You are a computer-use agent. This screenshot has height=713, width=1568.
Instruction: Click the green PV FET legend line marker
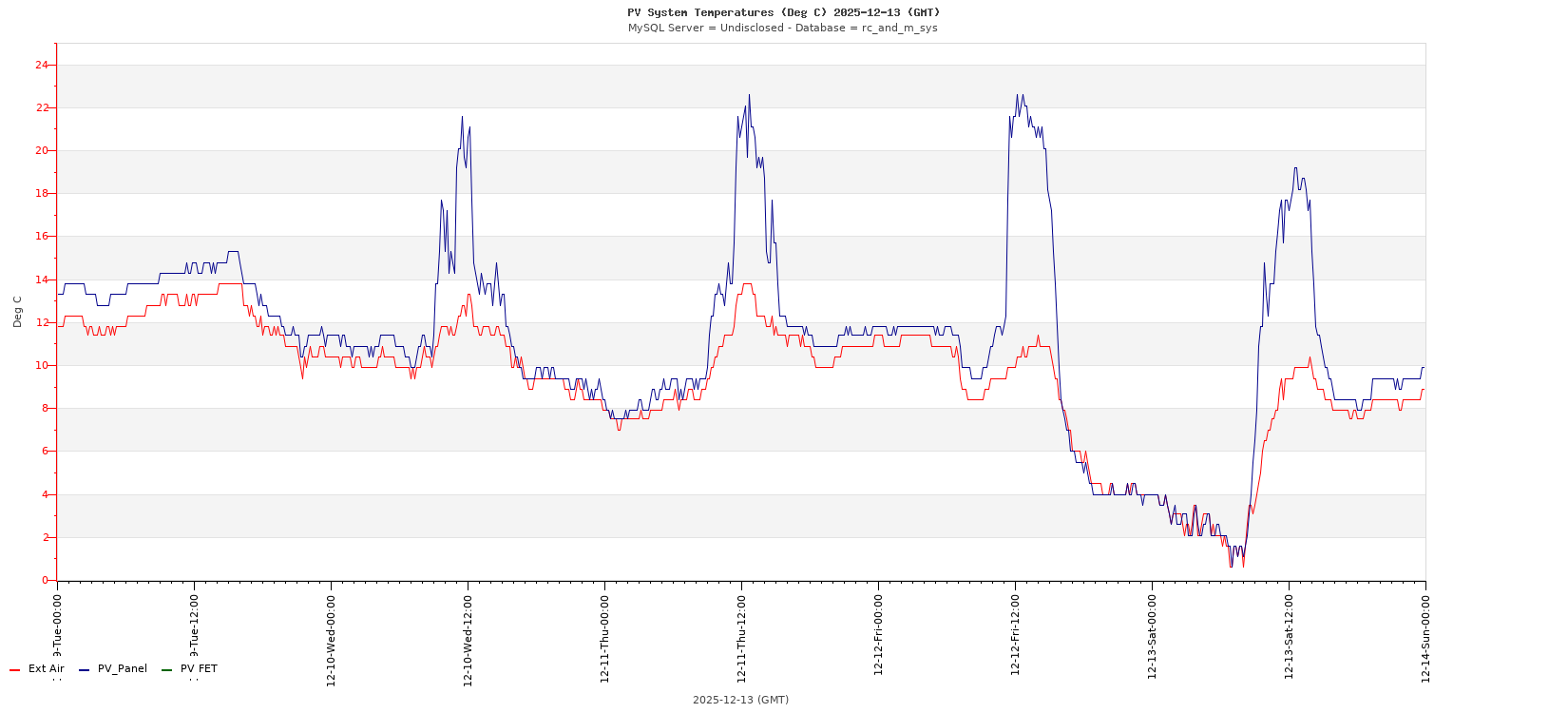coord(167,670)
